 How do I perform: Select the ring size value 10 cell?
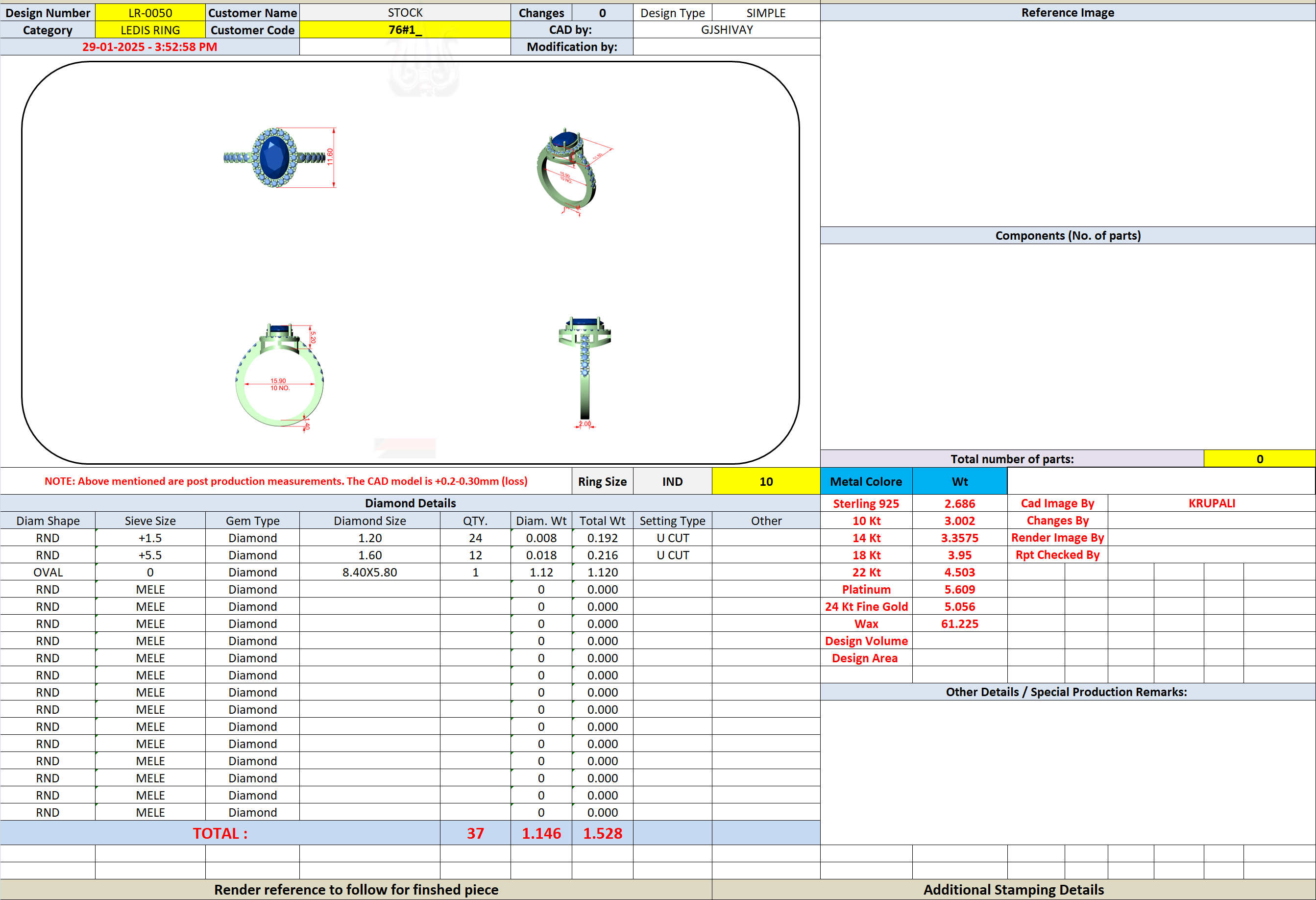pos(766,481)
